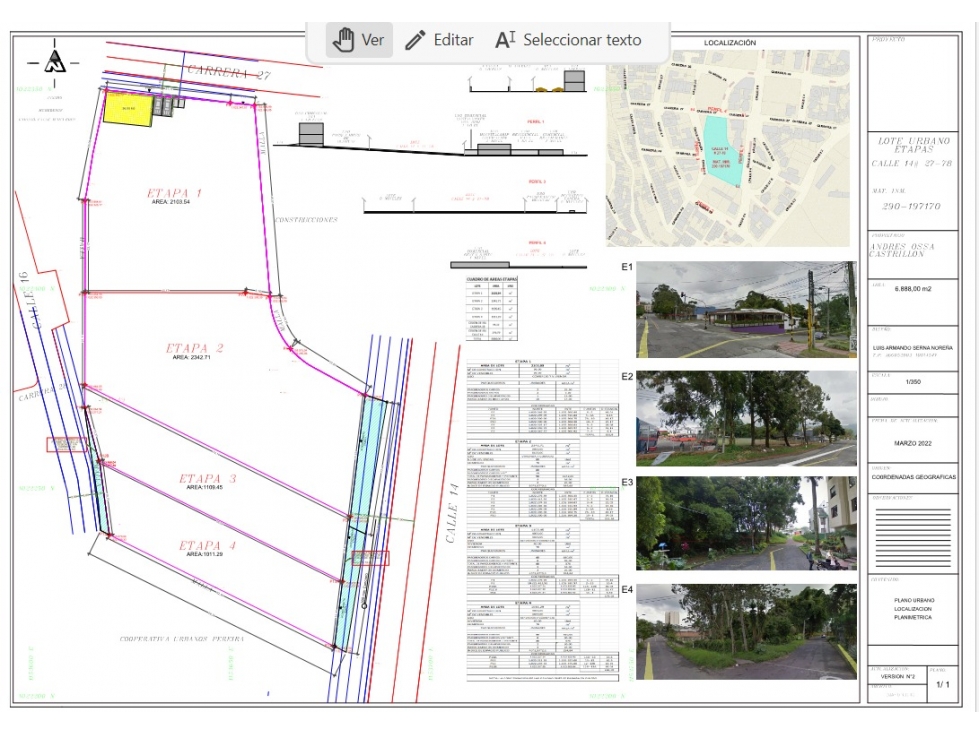
Task: Click the CONSTRUCCIONES label on plan
Action: click(x=307, y=220)
